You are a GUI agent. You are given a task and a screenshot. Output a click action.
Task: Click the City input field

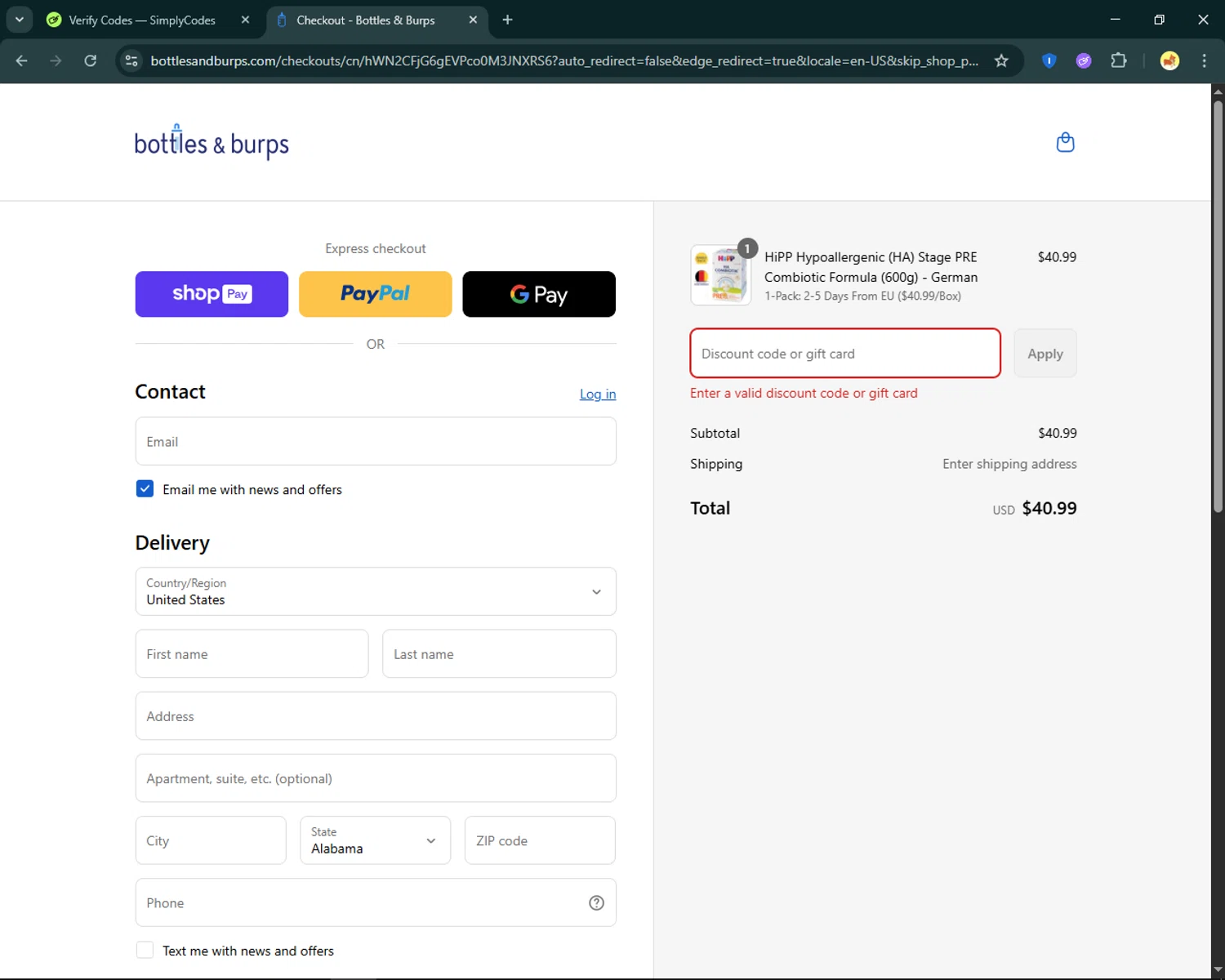click(x=211, y=840)
